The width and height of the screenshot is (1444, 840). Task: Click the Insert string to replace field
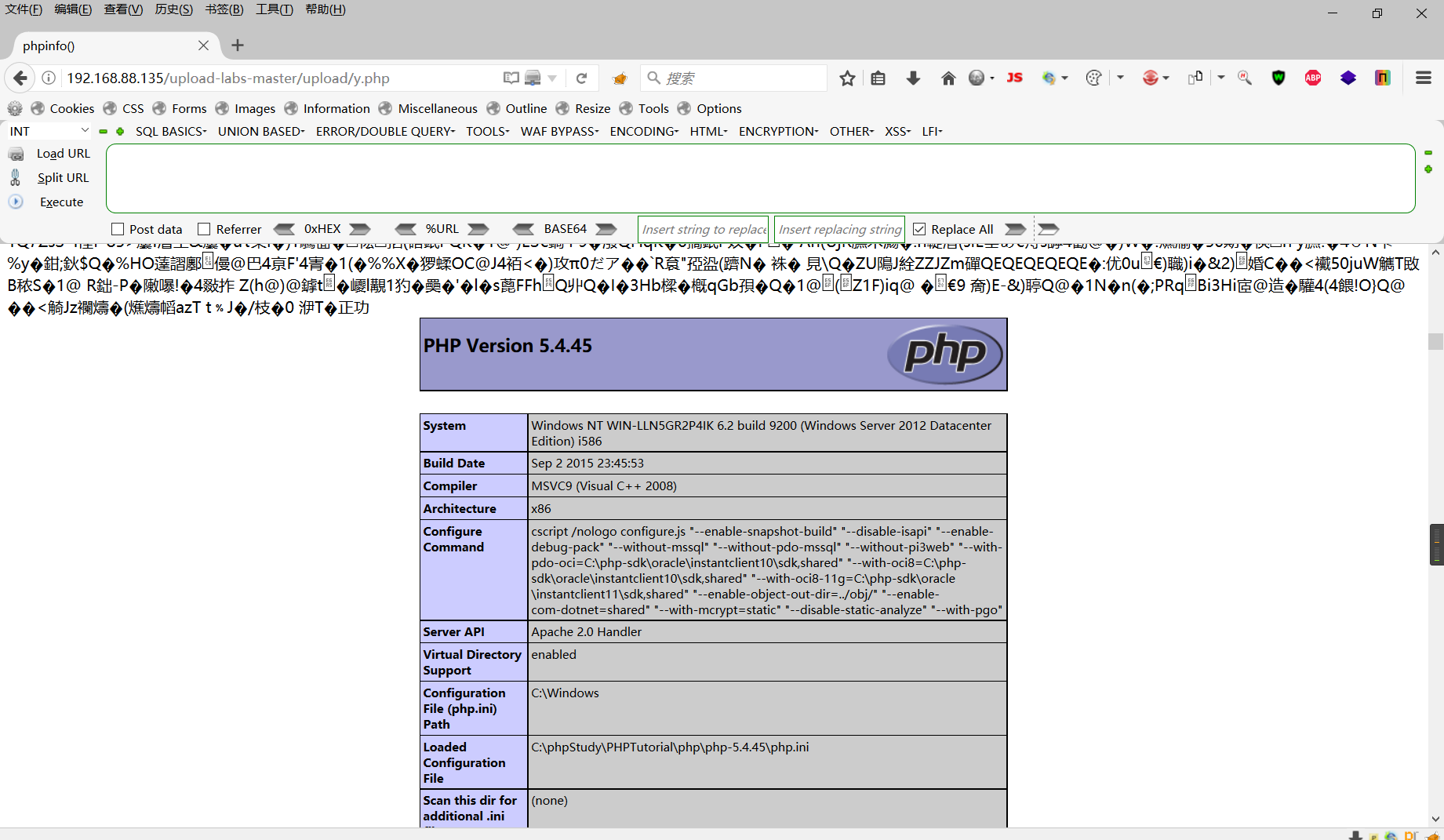[x=703, y=229]
